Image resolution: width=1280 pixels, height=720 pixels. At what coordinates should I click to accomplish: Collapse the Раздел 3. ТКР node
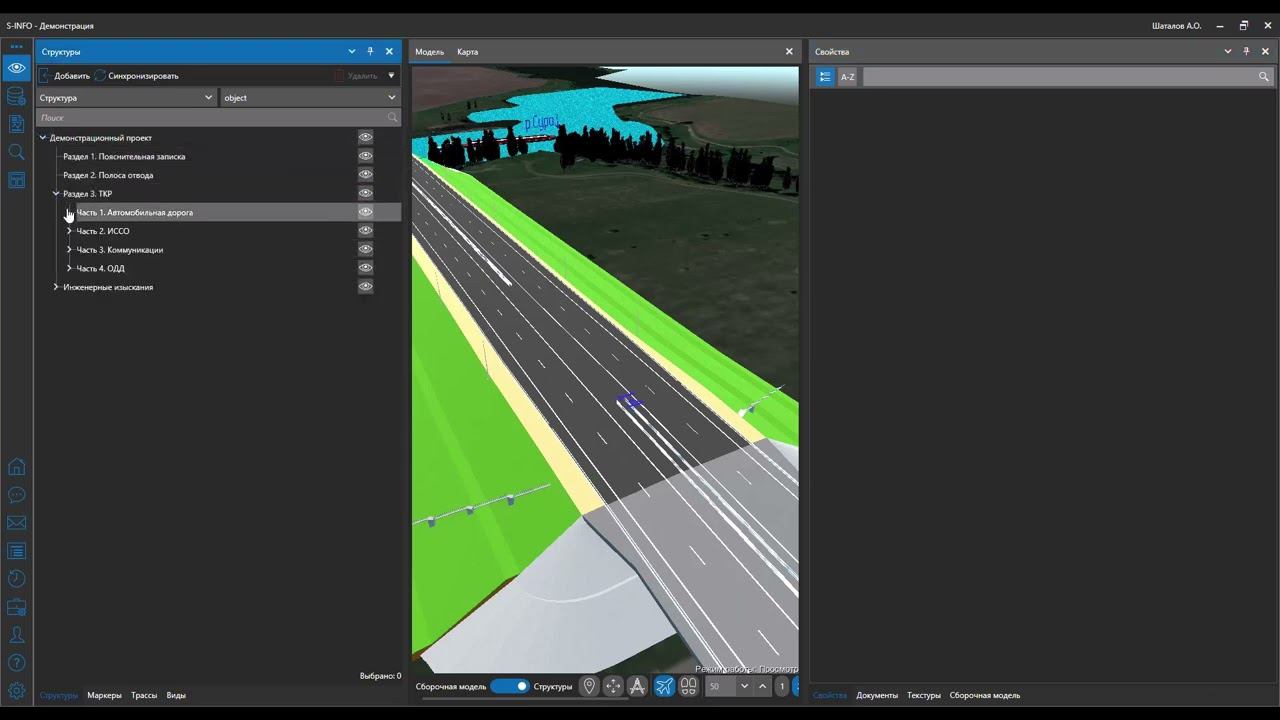click(x=56, y=194)
